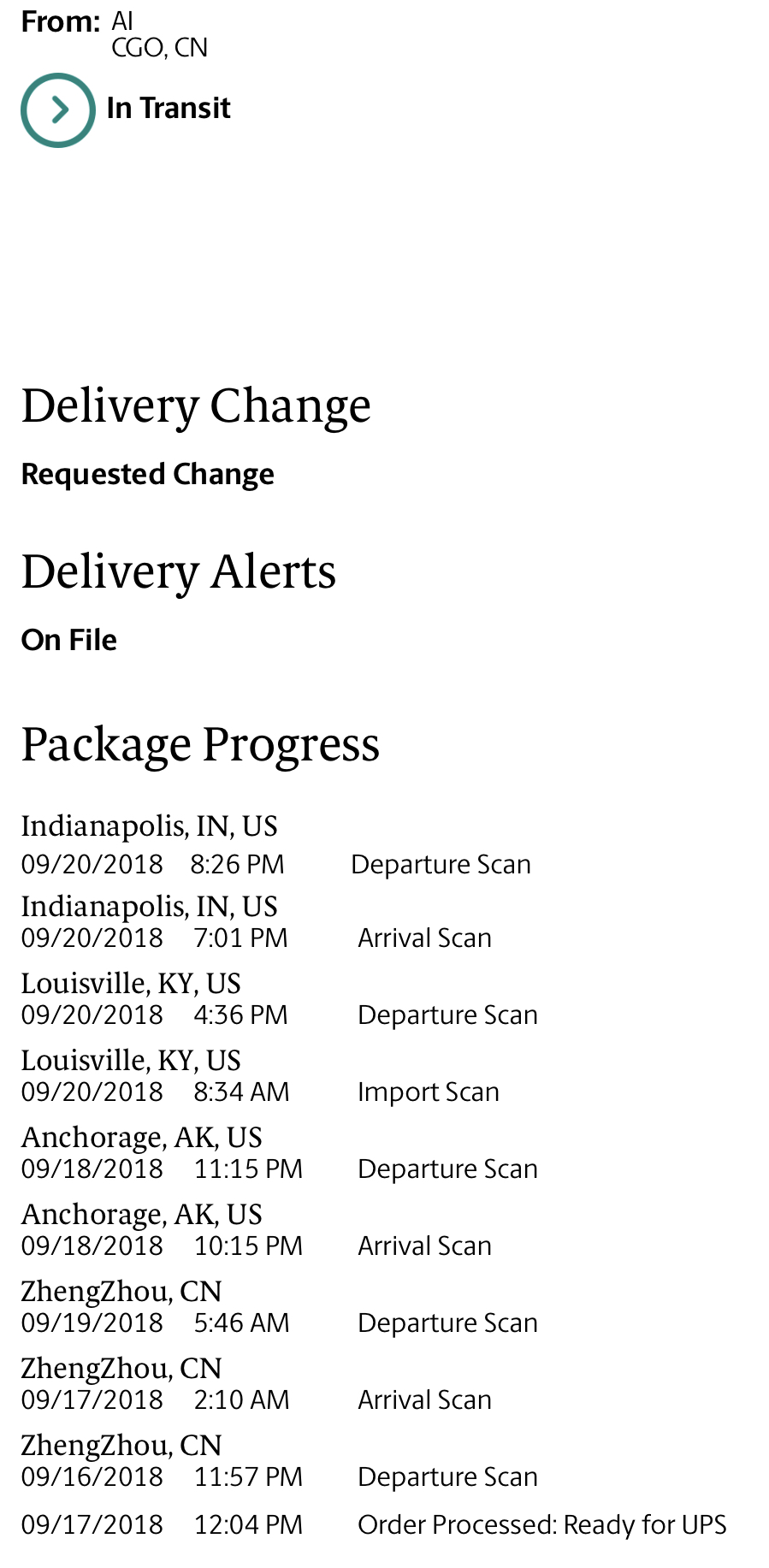Click the In Transit status label
Screen dimensions: 769x1568
coord(169,109)
